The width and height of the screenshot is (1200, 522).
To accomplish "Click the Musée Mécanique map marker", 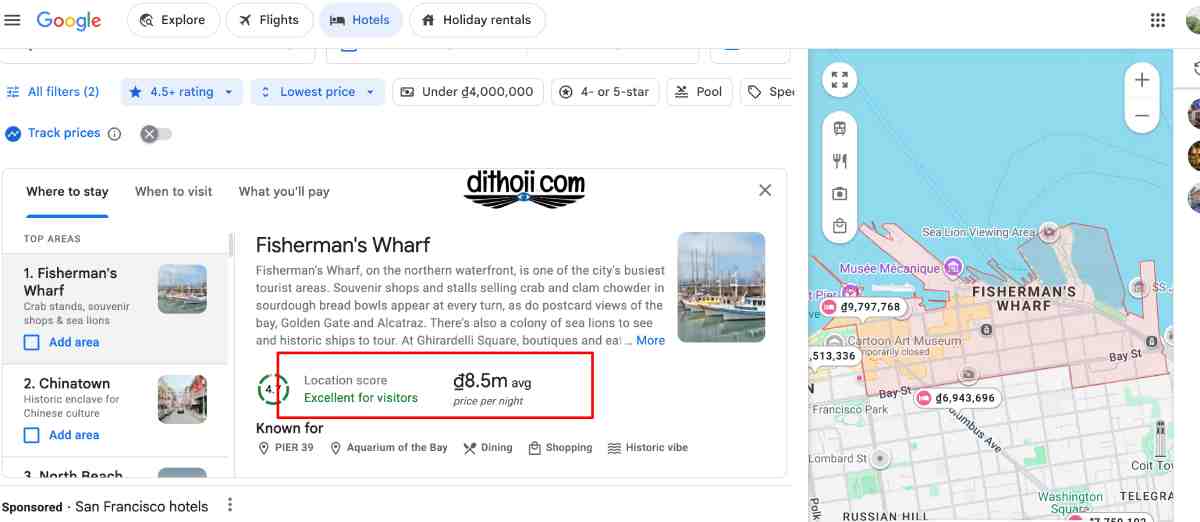I will click(x=953, y=267).
